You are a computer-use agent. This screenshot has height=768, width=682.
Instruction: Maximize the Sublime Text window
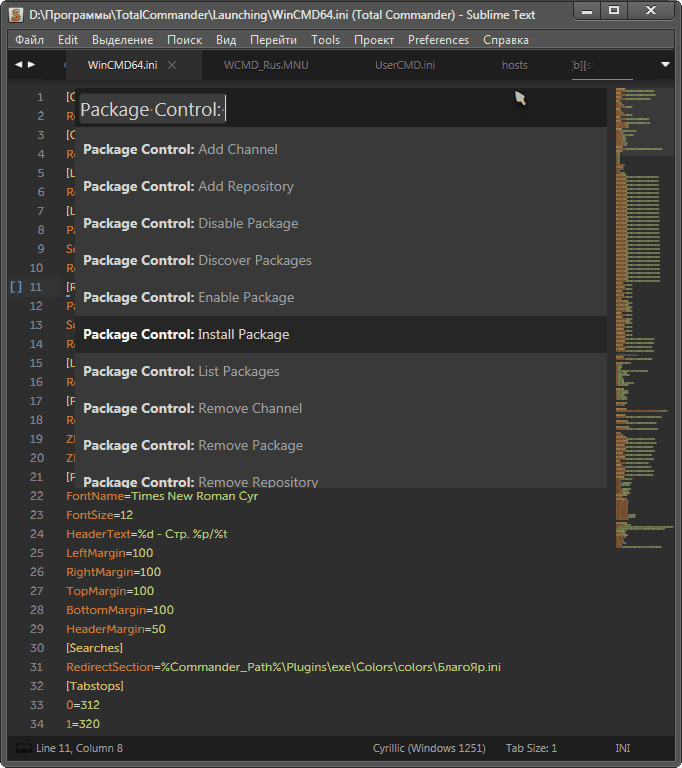613,10
